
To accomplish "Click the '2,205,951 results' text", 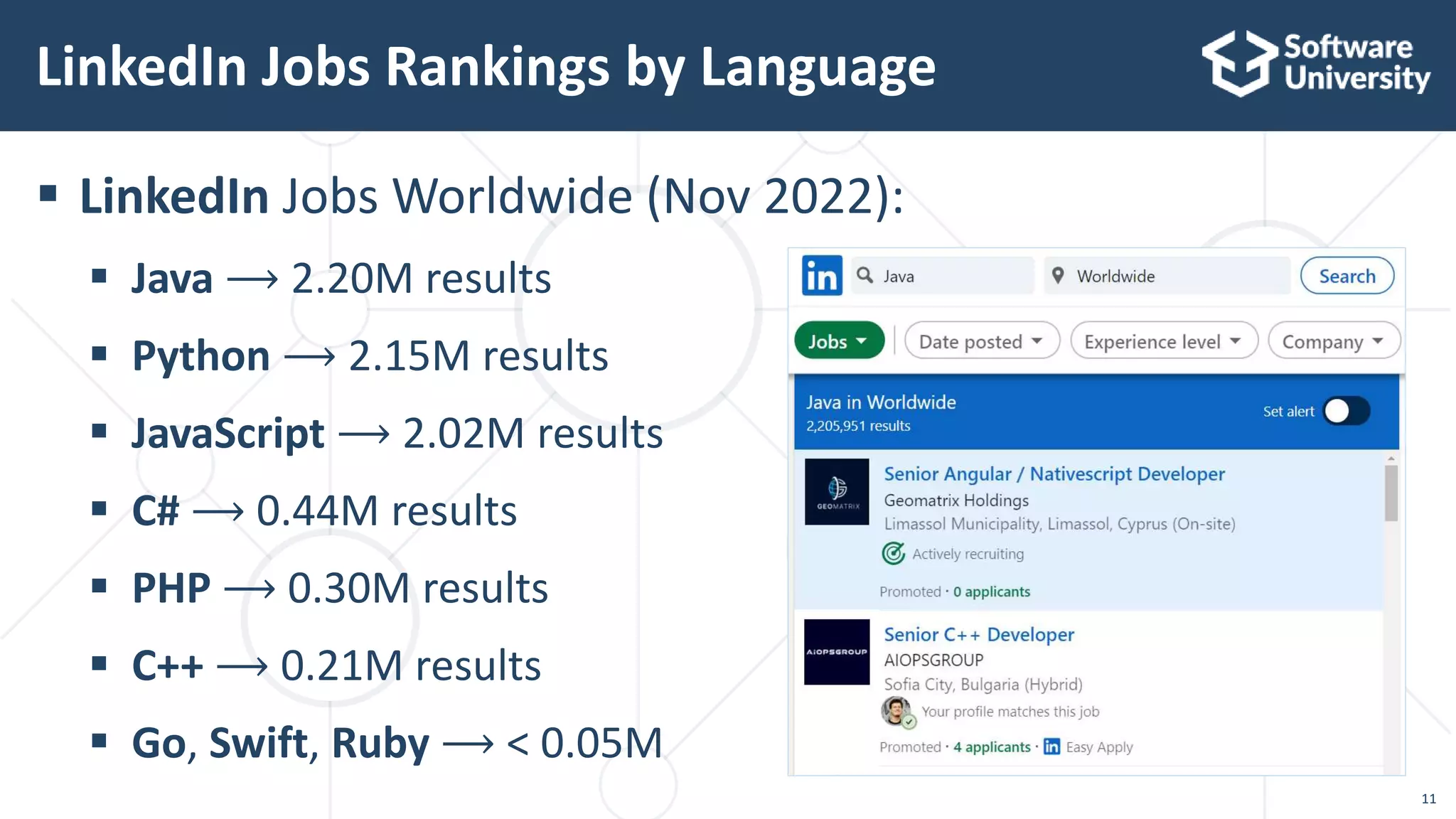I will pyautogui.click(x=858, y=426).
